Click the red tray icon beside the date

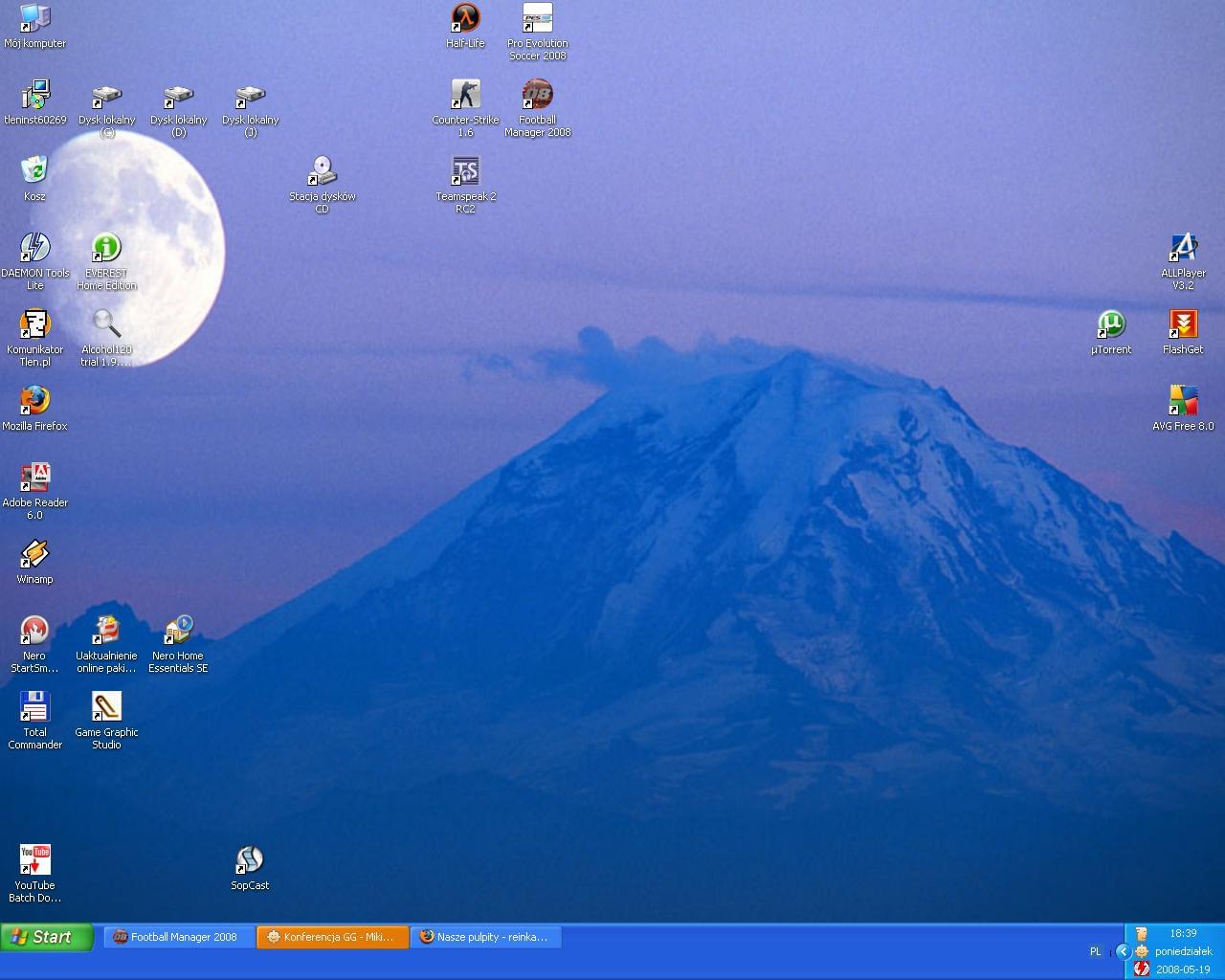coord(1141,969)
